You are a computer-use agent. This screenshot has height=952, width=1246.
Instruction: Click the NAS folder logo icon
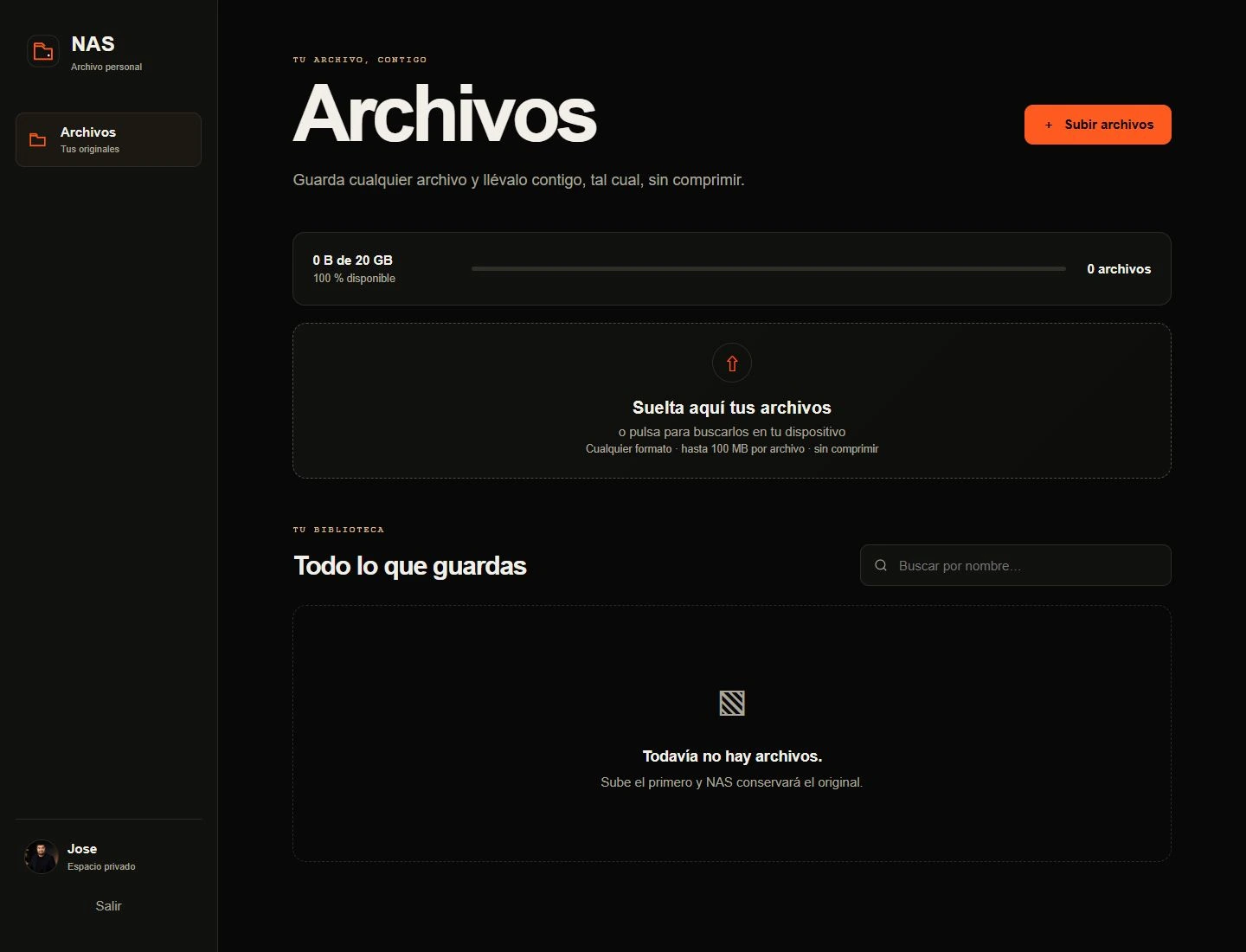(x=43, y=52)
